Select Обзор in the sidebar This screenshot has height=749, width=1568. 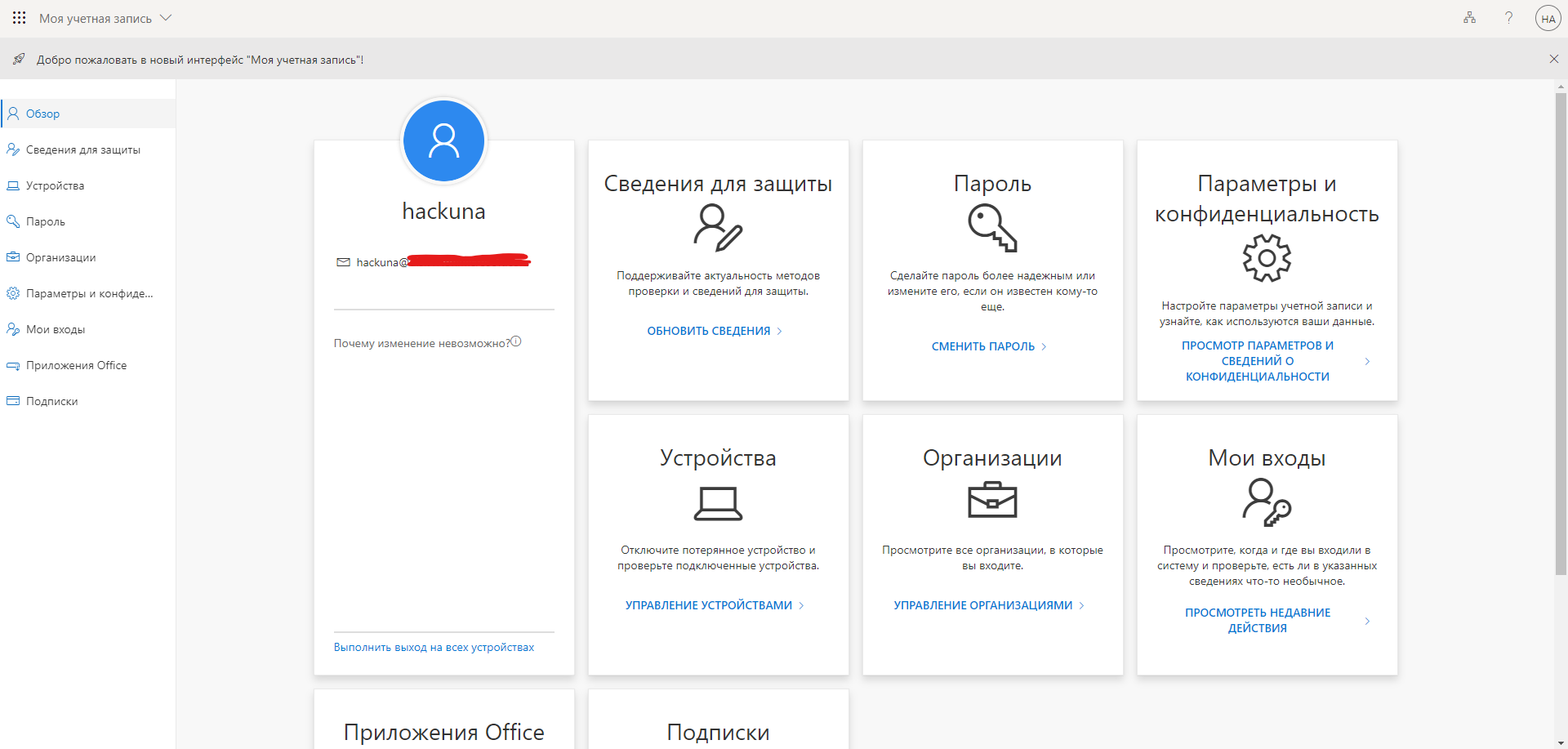pos(88,114)
